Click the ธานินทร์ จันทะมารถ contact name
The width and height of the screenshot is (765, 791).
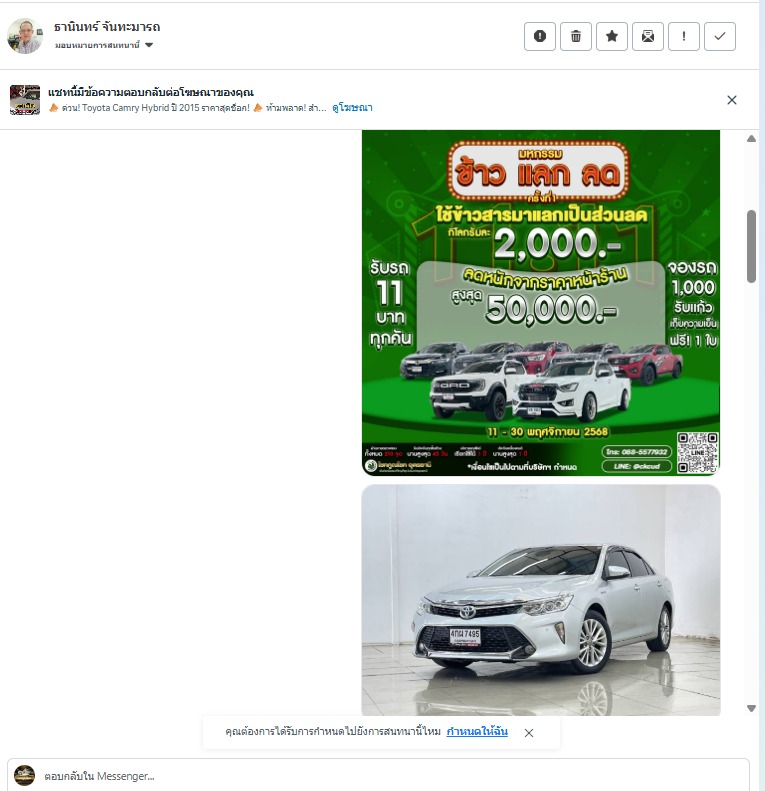click(107, 27)
